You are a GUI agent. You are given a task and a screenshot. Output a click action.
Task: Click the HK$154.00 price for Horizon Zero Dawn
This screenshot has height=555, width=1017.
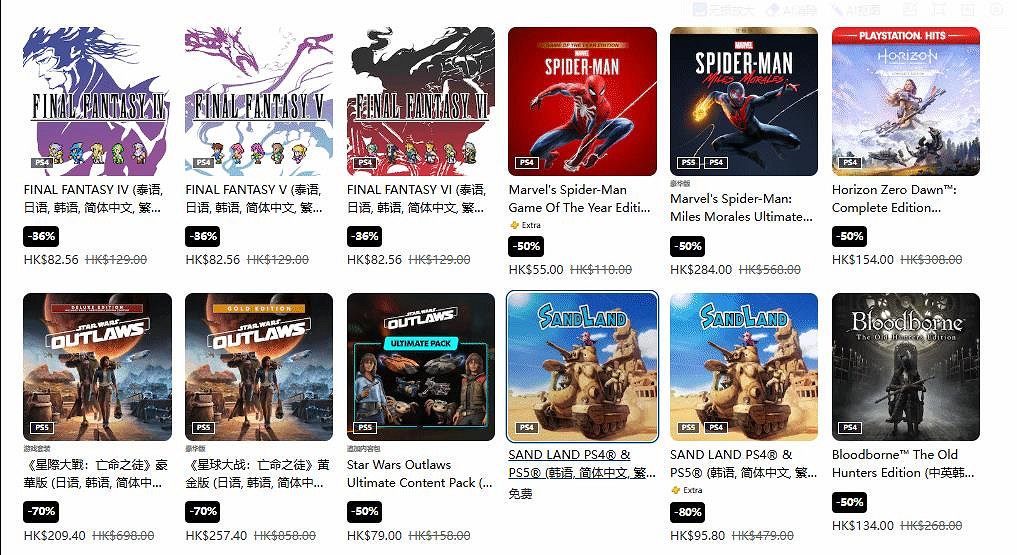(x=863, y=259)
